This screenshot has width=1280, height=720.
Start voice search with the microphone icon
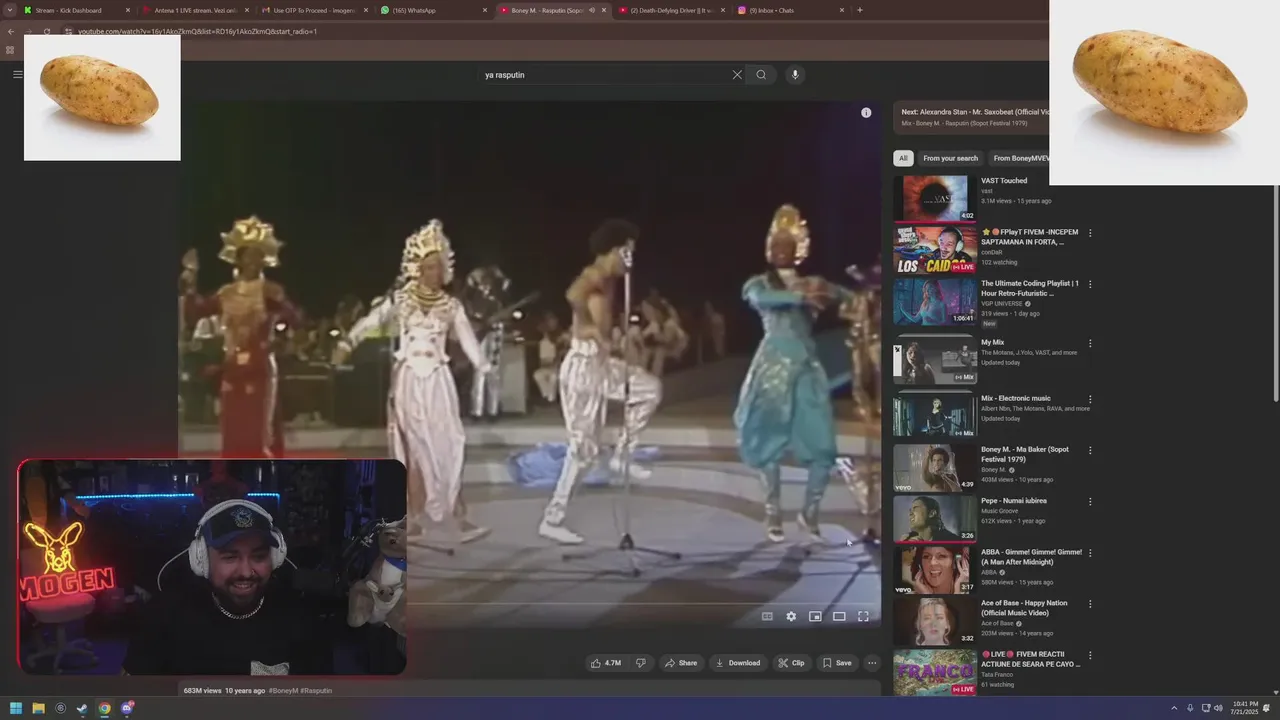click(795, 75)
